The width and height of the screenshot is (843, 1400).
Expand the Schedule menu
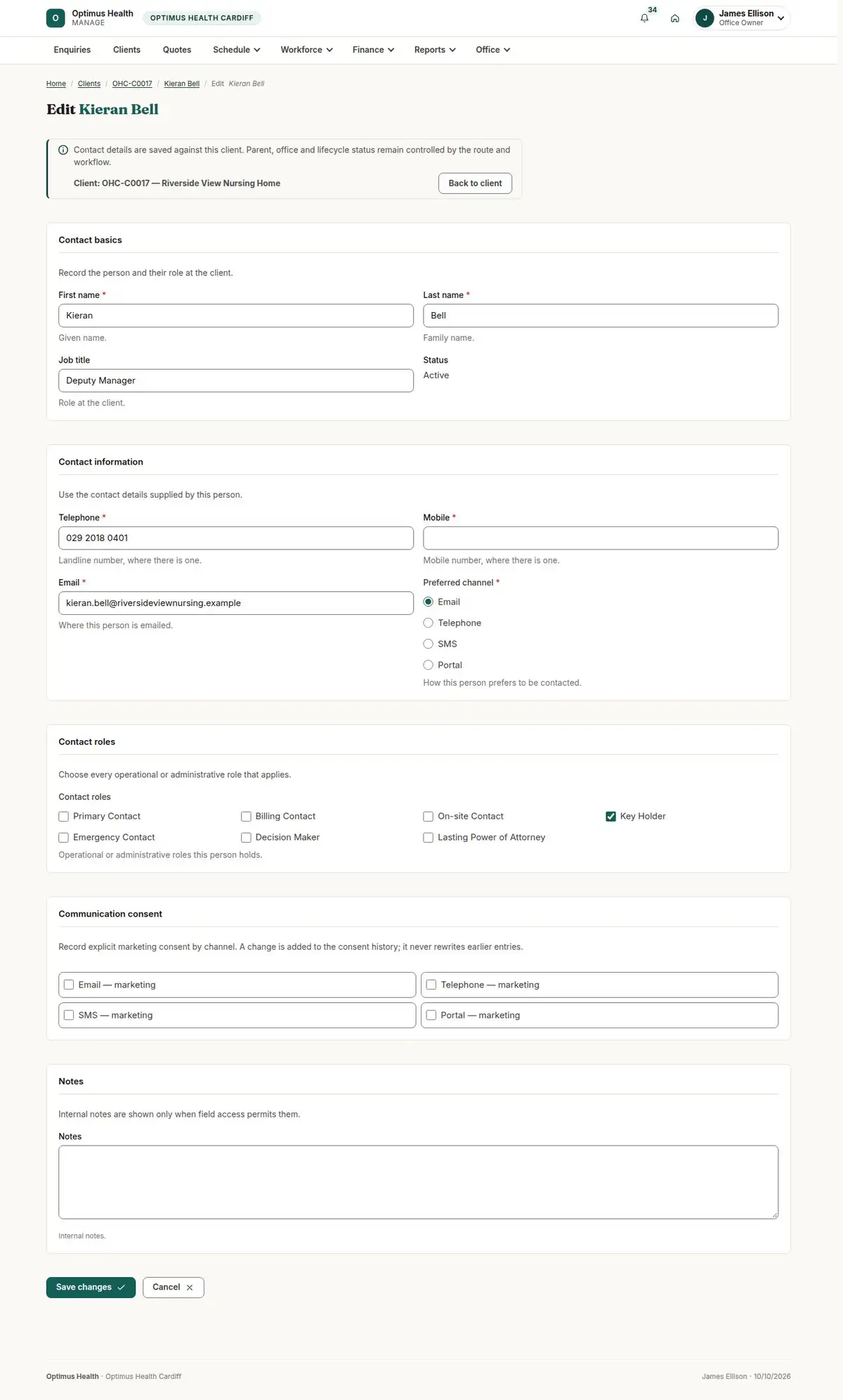237,50
